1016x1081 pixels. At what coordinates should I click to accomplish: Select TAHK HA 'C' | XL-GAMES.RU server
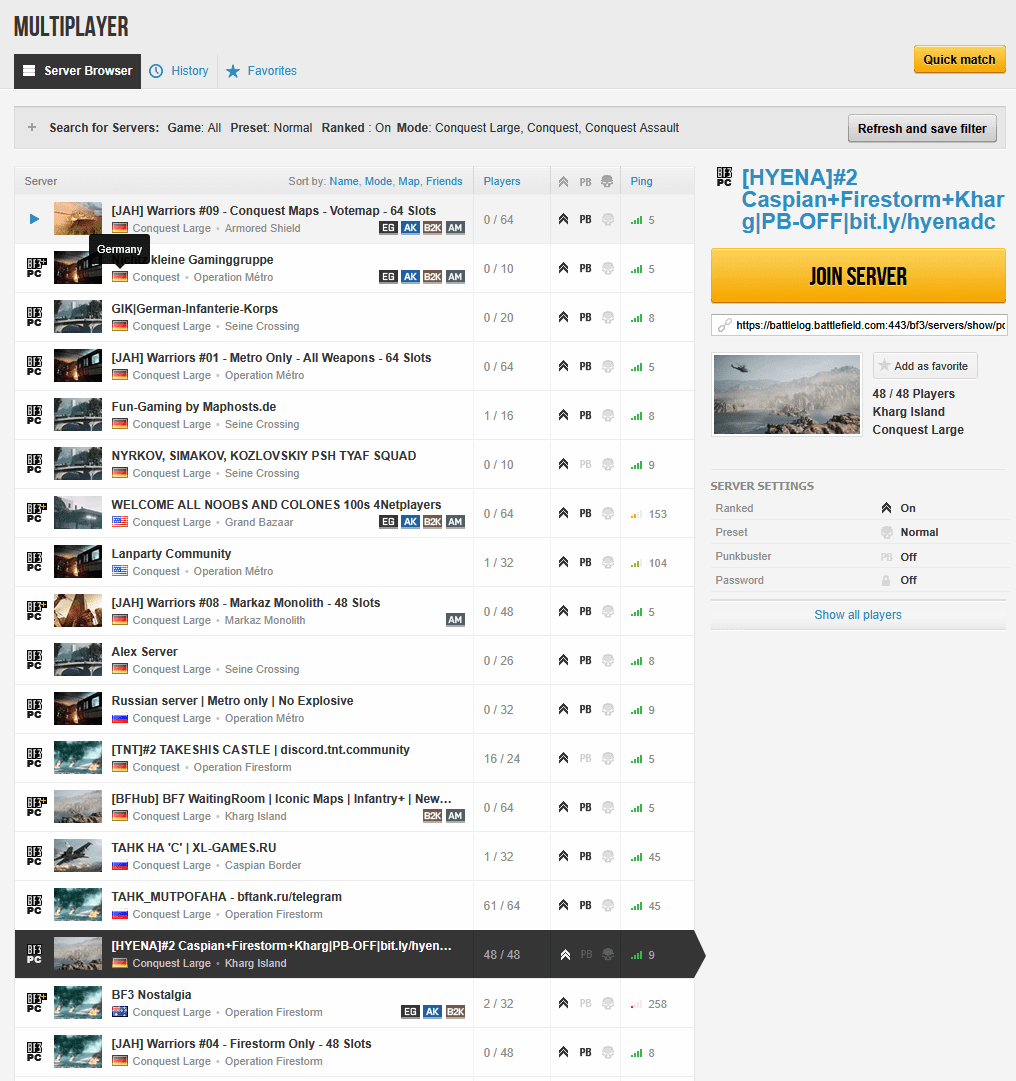354,856
